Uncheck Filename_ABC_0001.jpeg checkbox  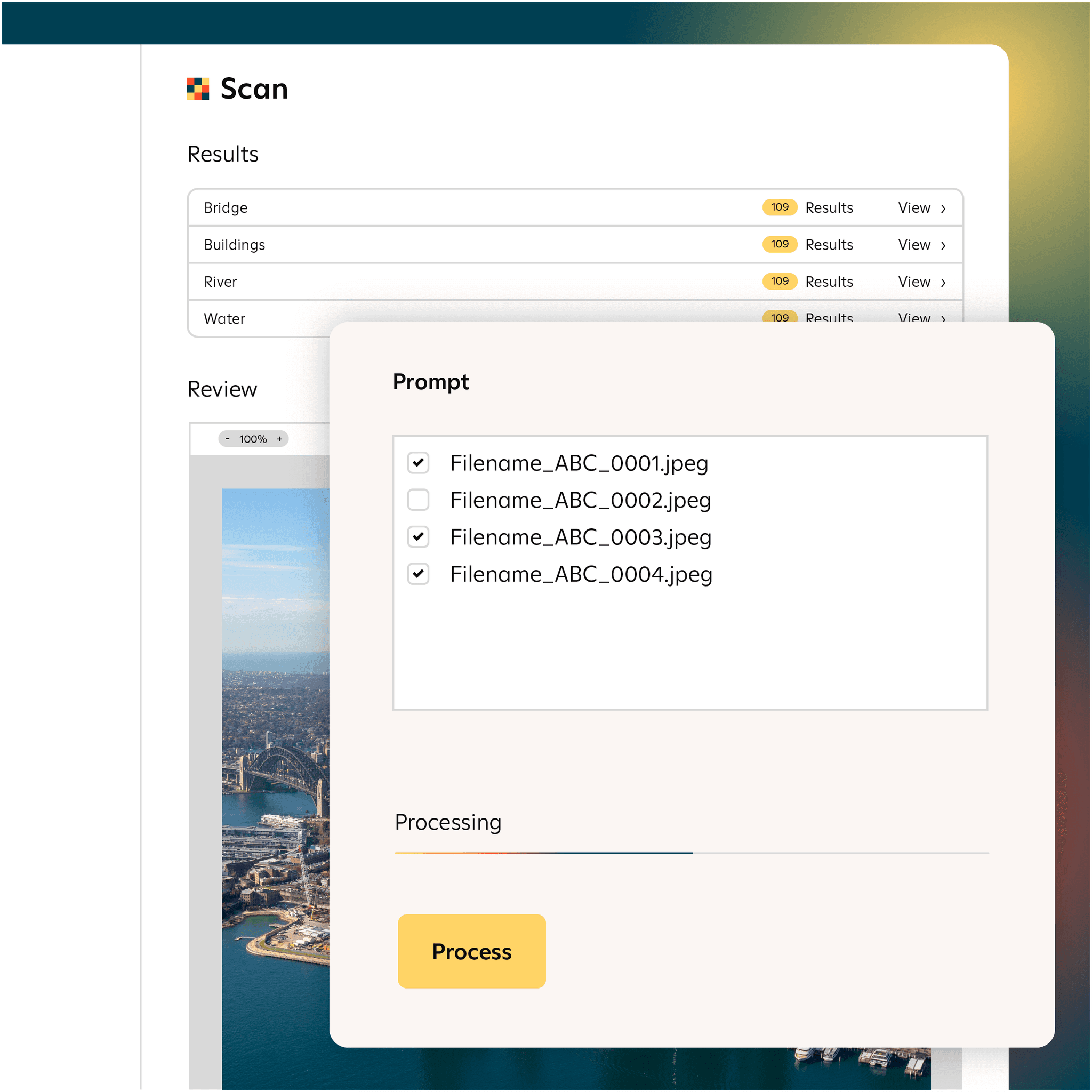click(x=418, y=463)
